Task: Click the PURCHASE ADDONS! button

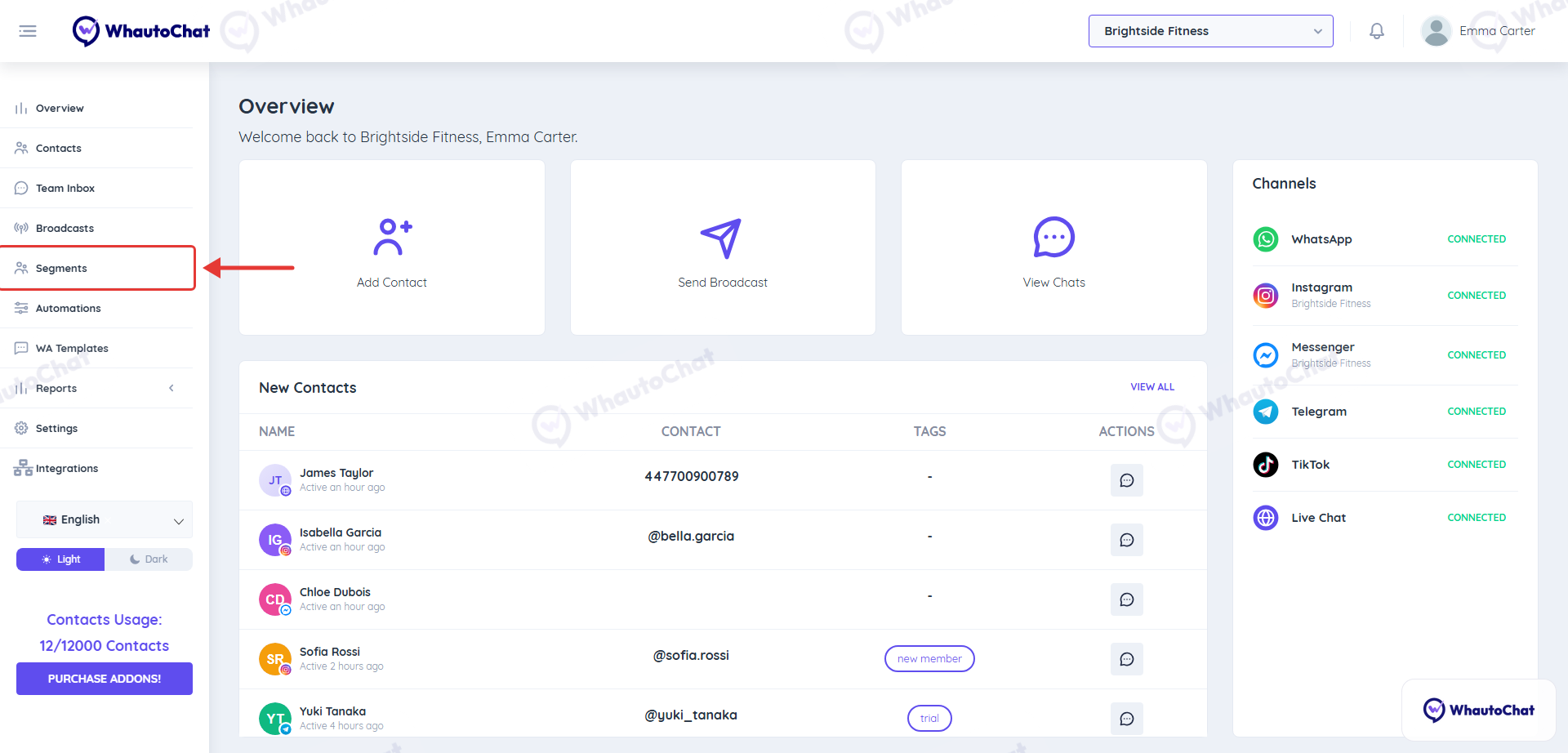Action: click(105, 679)
